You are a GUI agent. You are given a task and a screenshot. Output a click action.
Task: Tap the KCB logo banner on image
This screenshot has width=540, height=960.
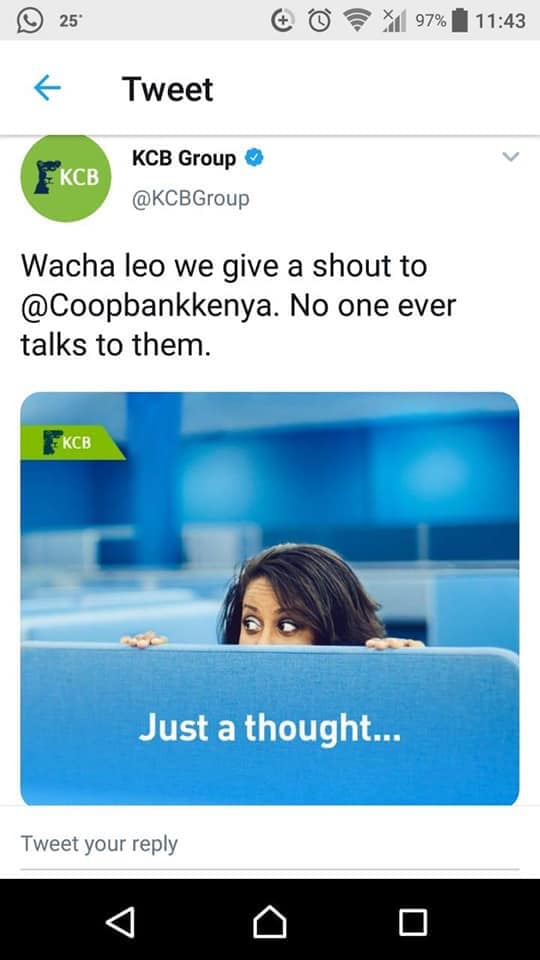point(72,442)
